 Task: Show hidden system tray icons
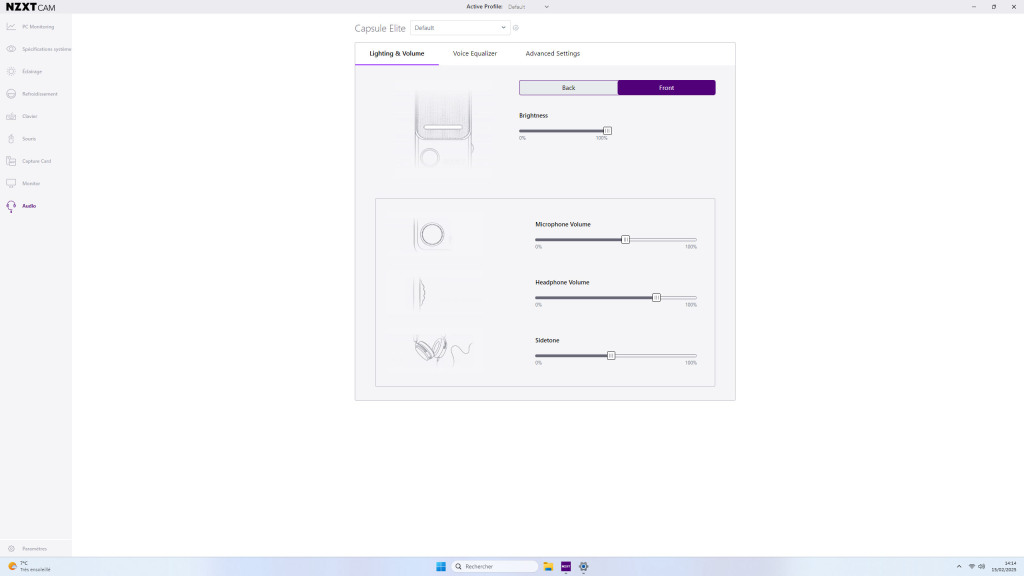pyautogui.click(x=959, y=566)
